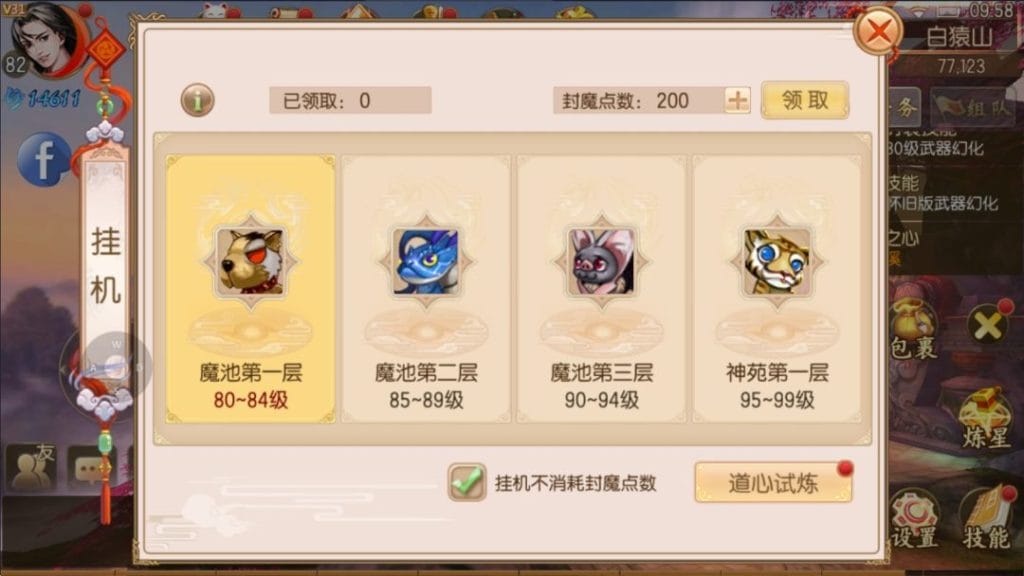Open the player avatar portrait

tap(49, 39)
